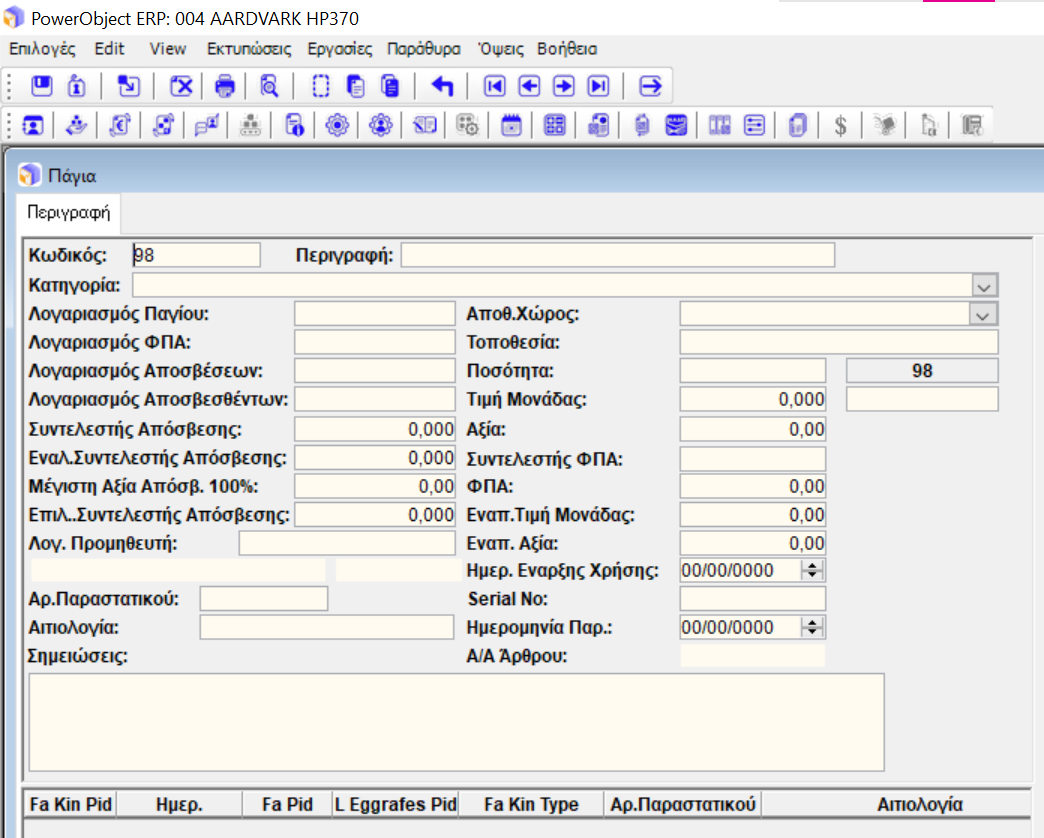Image resolution: width=1044 pixels, height=838 pixels.
Task: Click the Ημερομηνία Παρ. date spinner
Action: coord(813,627)
